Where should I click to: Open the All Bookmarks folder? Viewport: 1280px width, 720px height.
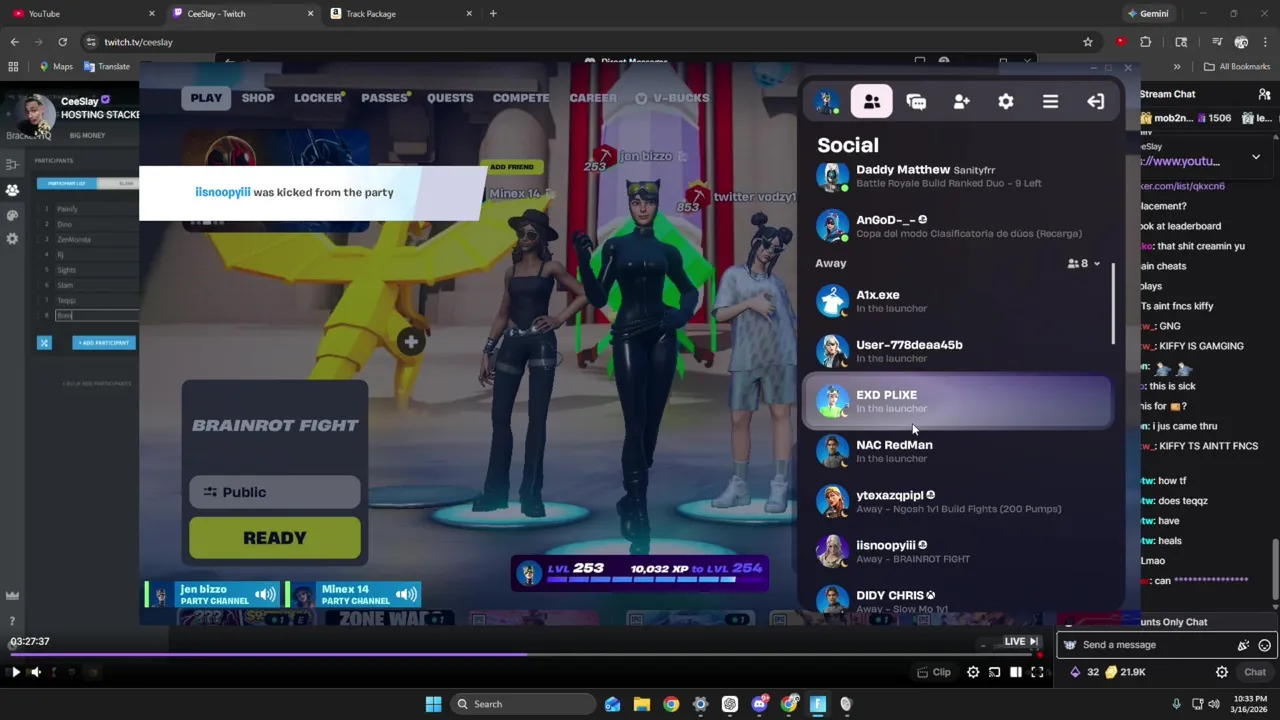click(1237, 67)
